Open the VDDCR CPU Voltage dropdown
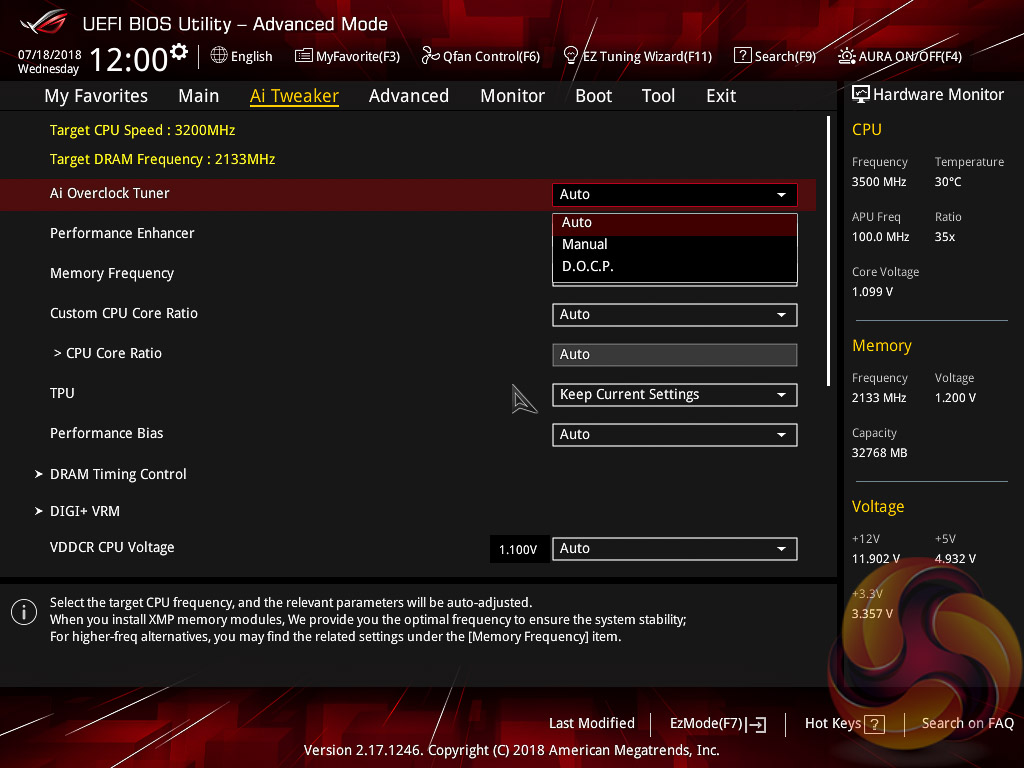Screen dimensions: 1024x768 (675, 549)
